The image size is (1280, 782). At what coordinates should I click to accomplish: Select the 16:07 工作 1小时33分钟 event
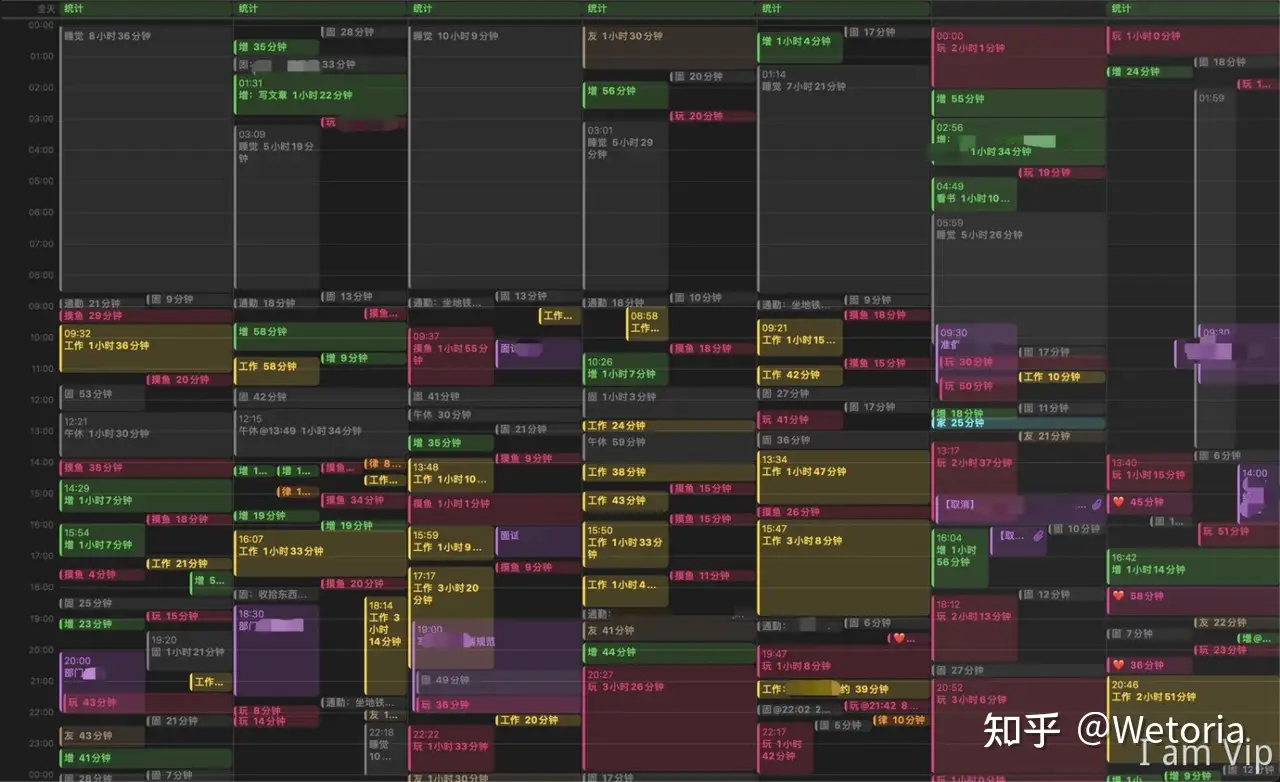tap(321, 553)
